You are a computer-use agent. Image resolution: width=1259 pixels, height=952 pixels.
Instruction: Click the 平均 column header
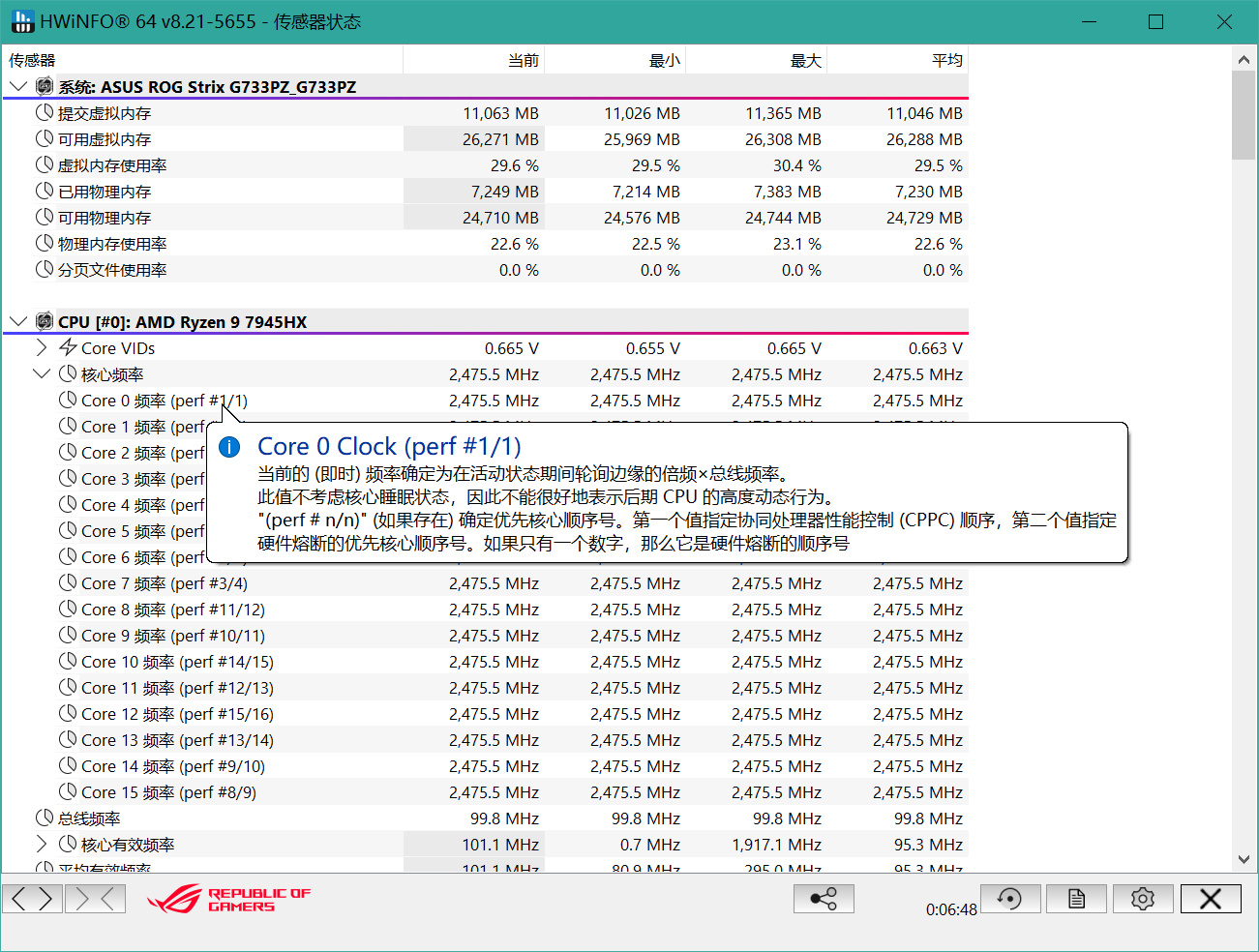coord(897,60)
